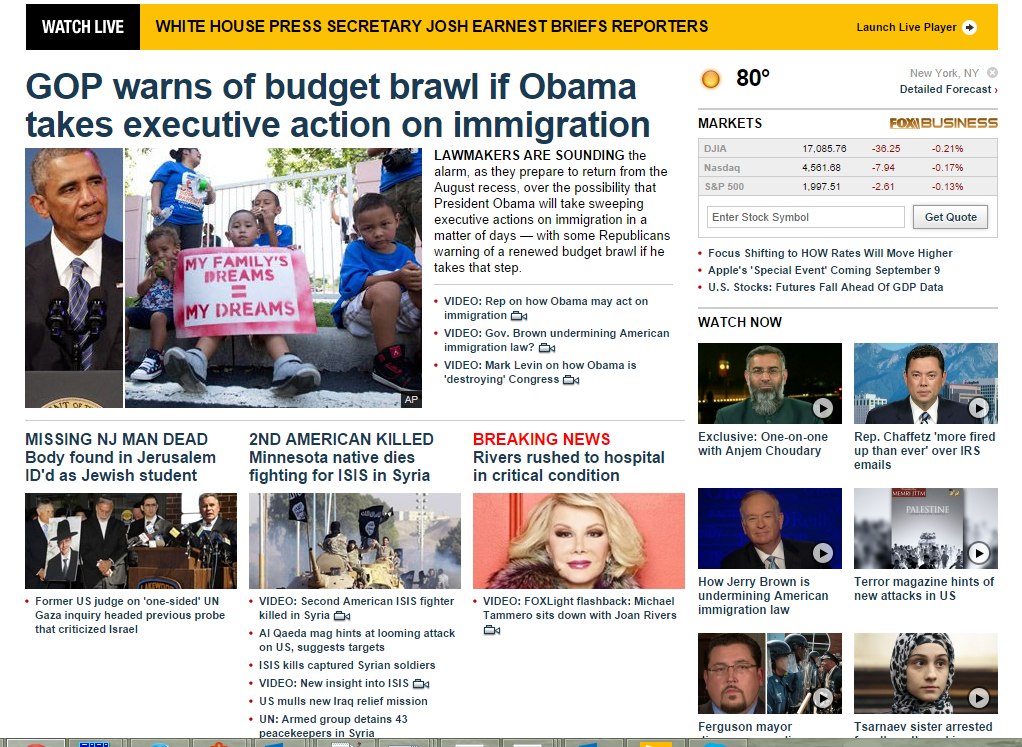Image resolution: width=1022 pixels, height=747 pixels.
Task: Open 'FOXLight flashback: Michael Tammero' video link
Action: (x=579, y=608)
